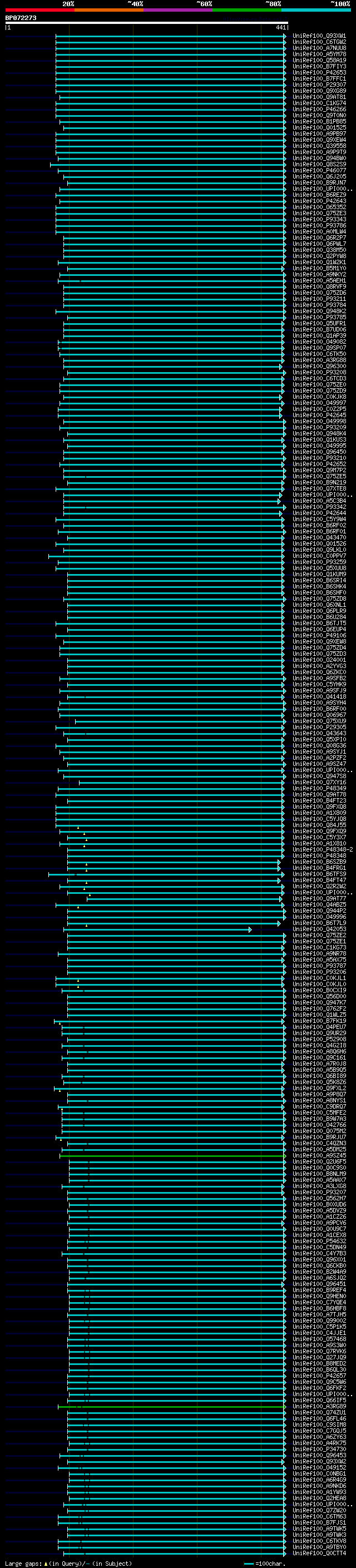Click the UniRef100_Q9AT81 label

tap(319, 97)
